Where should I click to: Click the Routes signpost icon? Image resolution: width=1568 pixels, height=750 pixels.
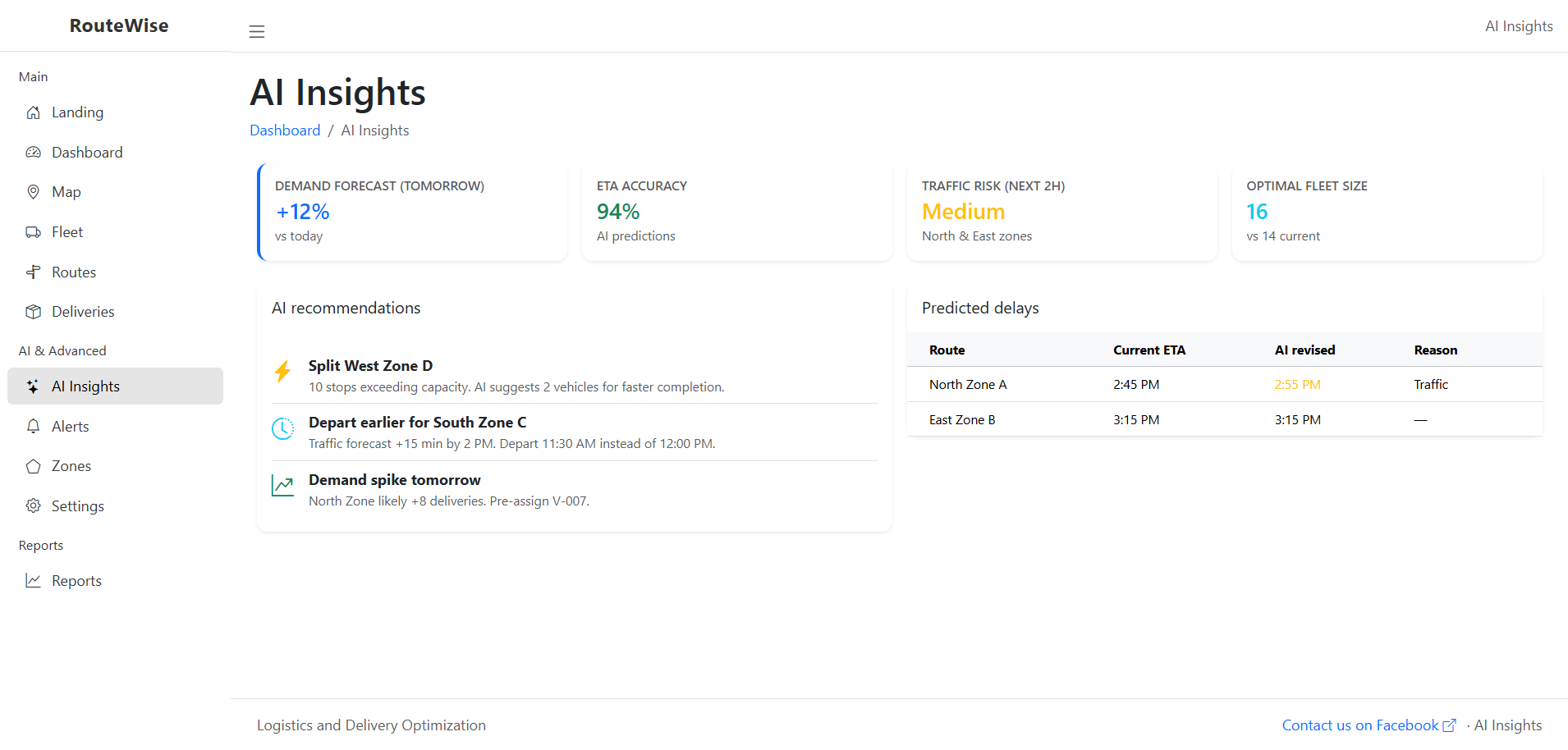(33, 272)
